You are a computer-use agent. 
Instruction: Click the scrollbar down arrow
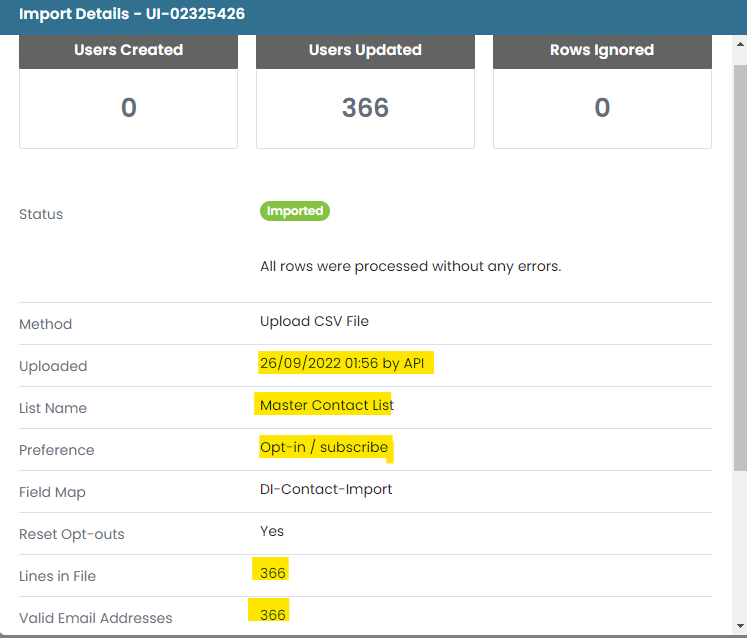740,626
